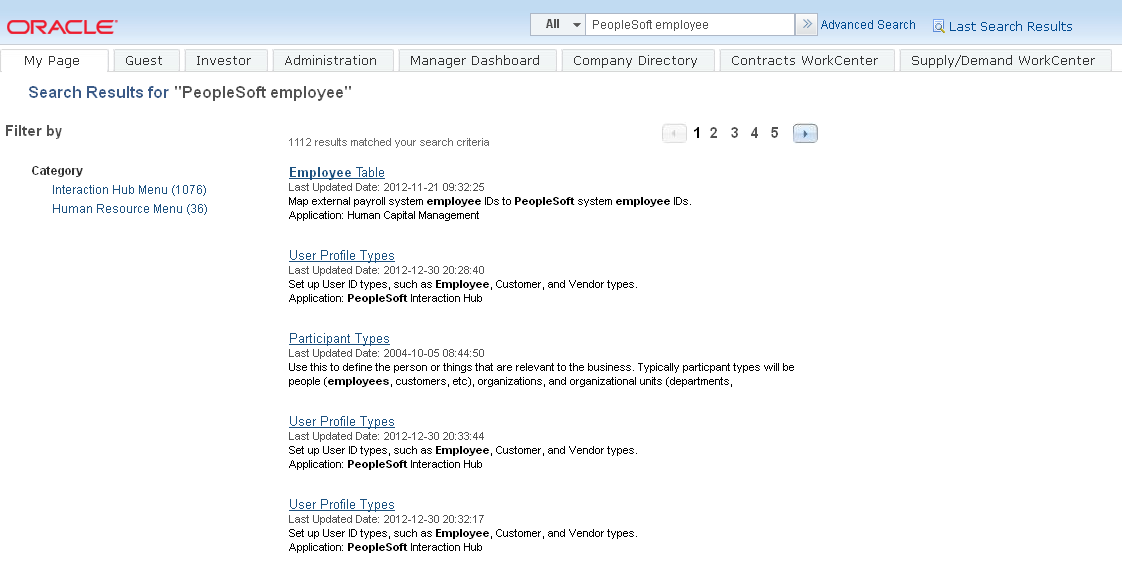Go to results page 5
This screenshot has height=563, width=1122.
[774, 133]
